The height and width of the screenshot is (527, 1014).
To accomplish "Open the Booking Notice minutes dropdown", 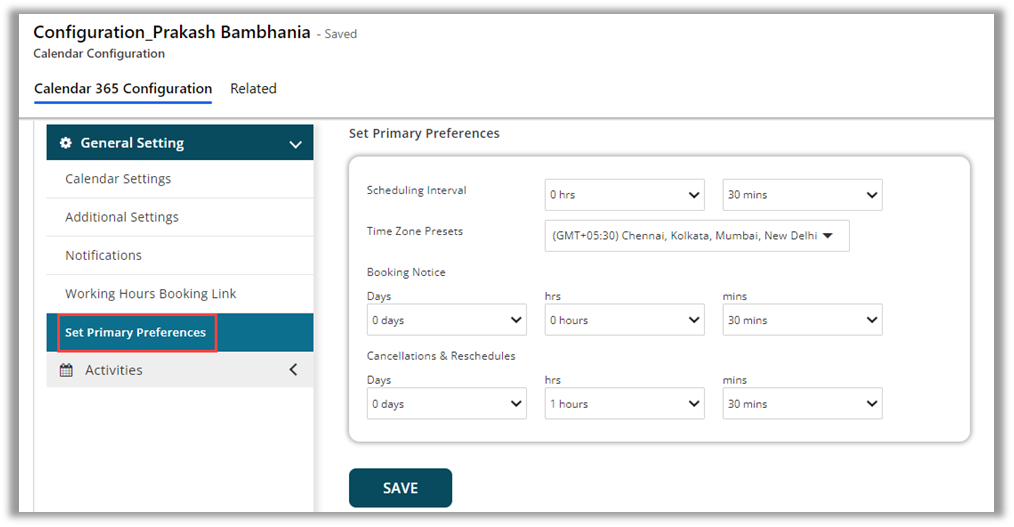I will pos(802,320).
